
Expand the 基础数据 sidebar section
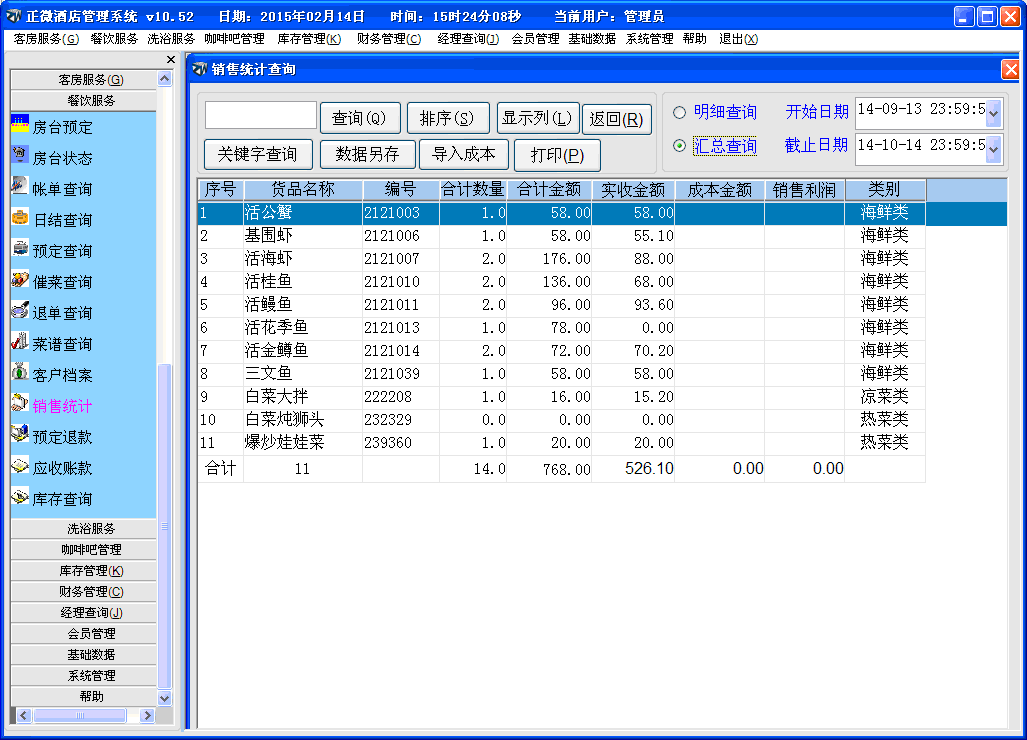point(84,654)
